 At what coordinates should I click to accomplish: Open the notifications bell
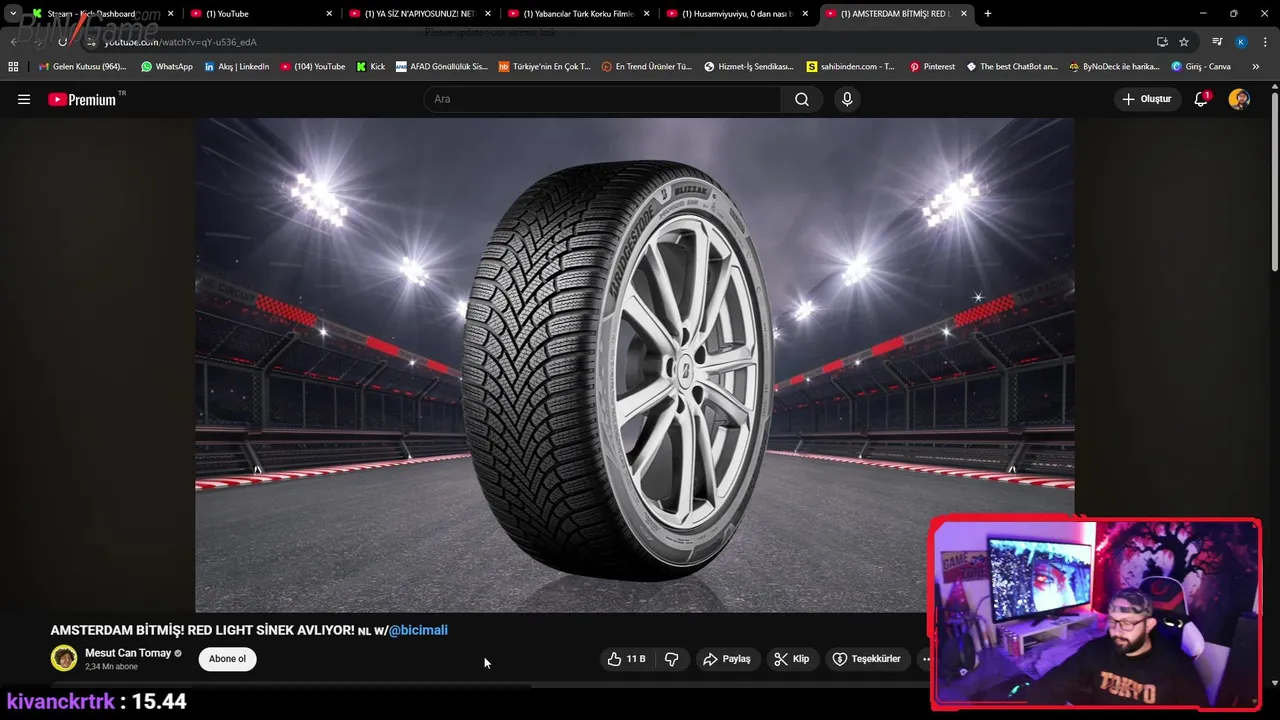(1201, 99)
